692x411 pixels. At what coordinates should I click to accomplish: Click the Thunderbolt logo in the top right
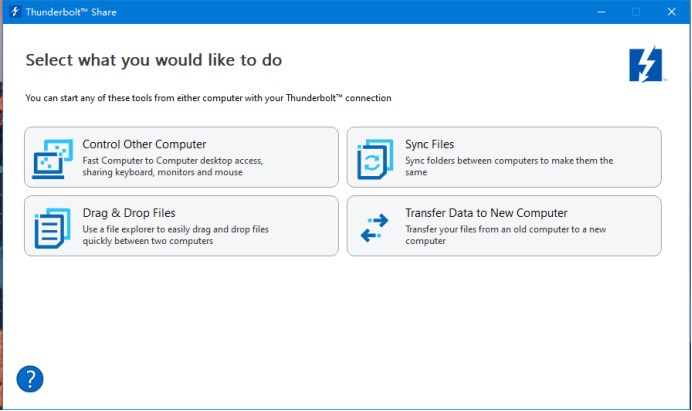645,65
